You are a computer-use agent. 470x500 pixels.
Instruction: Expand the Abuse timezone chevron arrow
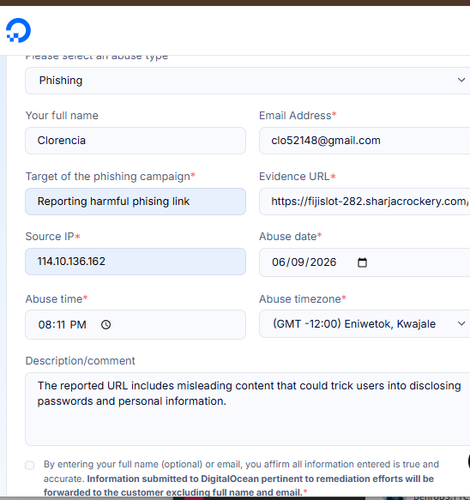click(x=461, y=324)
